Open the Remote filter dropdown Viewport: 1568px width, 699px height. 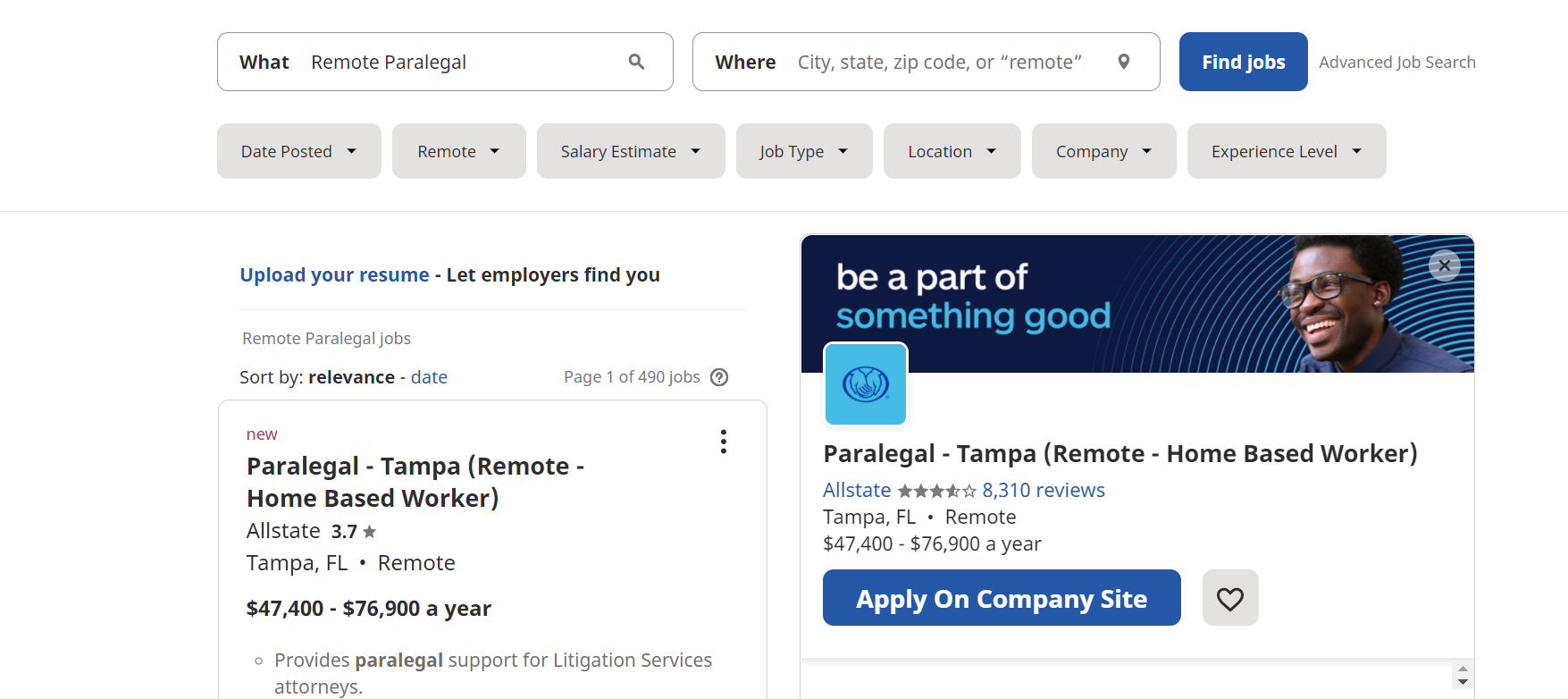click(459, 151)
